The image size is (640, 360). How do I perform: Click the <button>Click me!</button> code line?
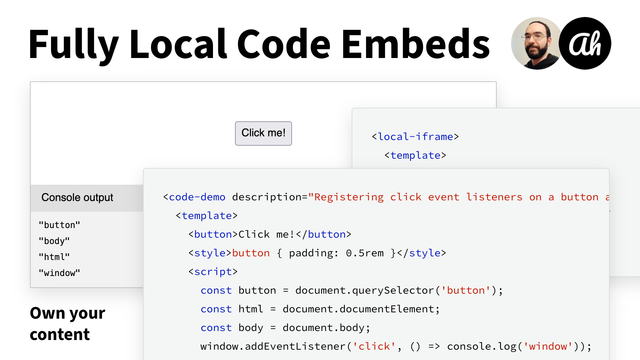pyautogui.click(x=270, y=234)
